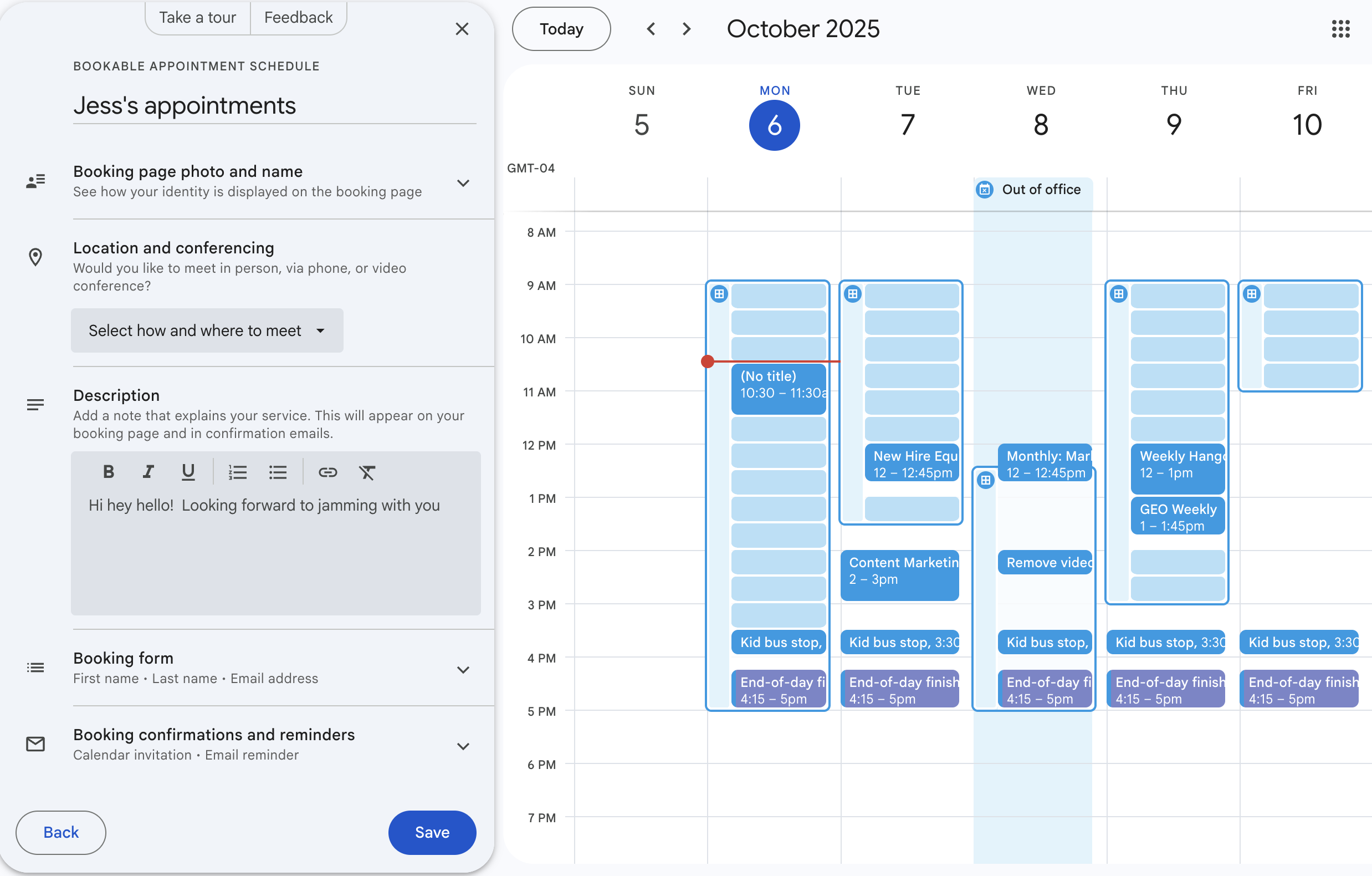Screen dimensions: 1372x876
Task: Toggle italic formatting in description
Action: 148,472
